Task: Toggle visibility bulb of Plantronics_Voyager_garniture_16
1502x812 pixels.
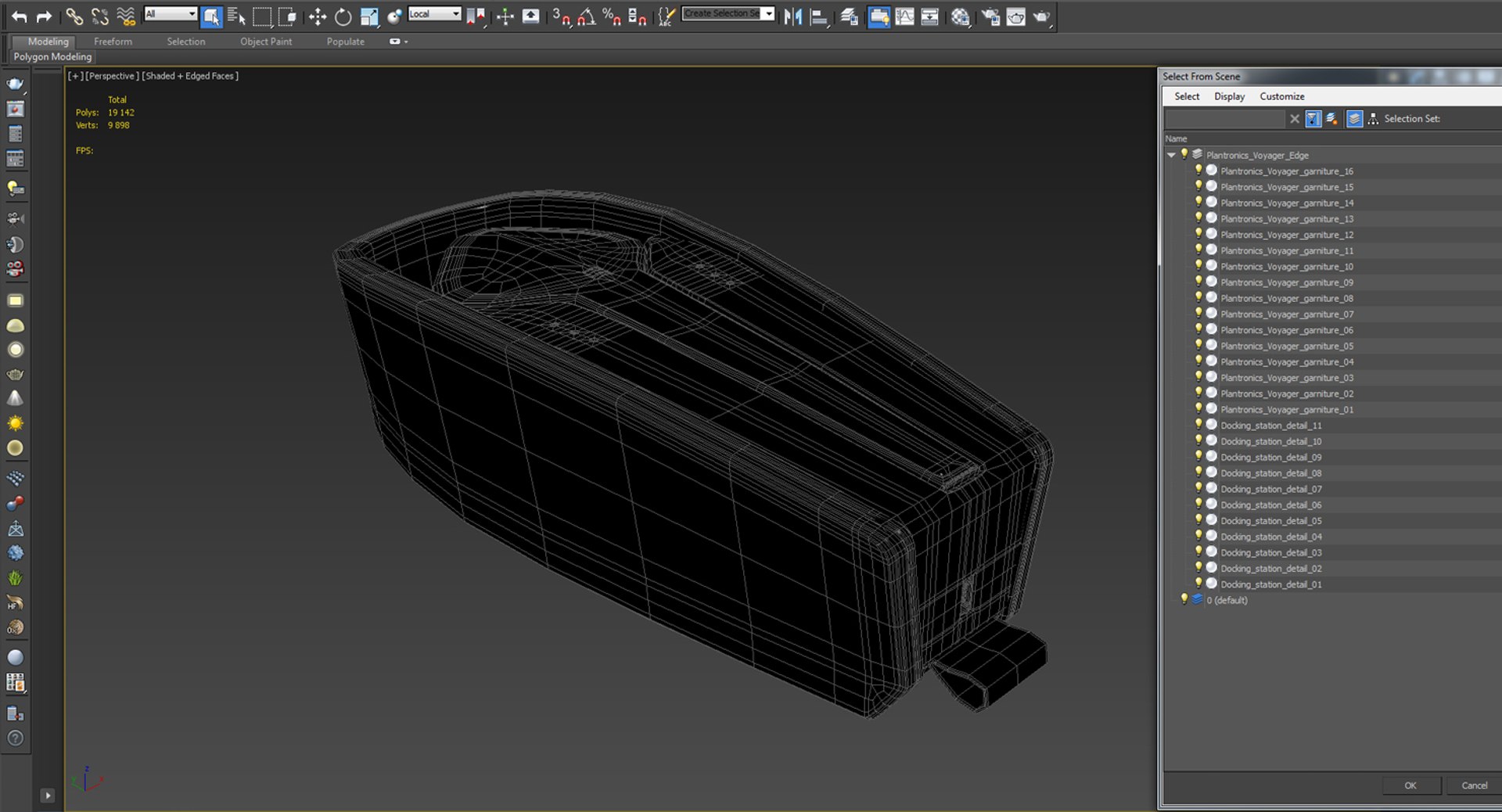Action: pos(1198,170)
